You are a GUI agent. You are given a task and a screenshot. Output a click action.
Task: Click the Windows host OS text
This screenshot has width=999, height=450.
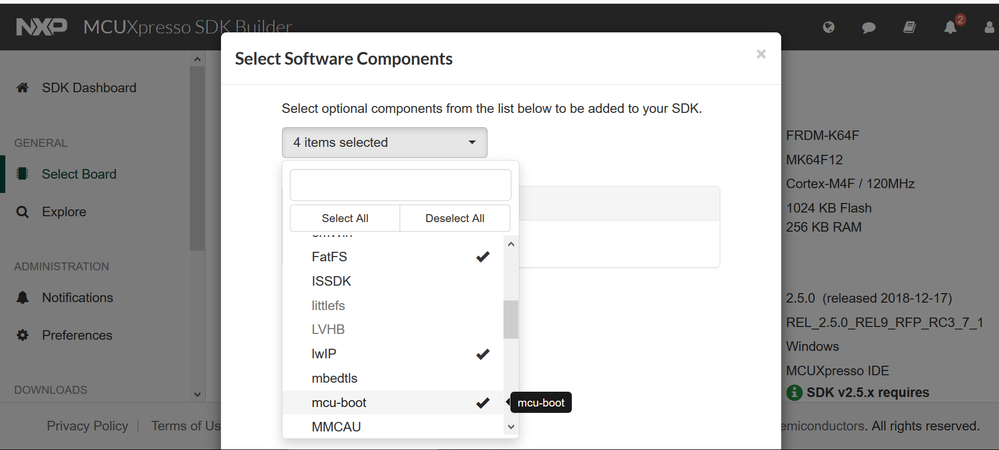(x=812, y=346)
